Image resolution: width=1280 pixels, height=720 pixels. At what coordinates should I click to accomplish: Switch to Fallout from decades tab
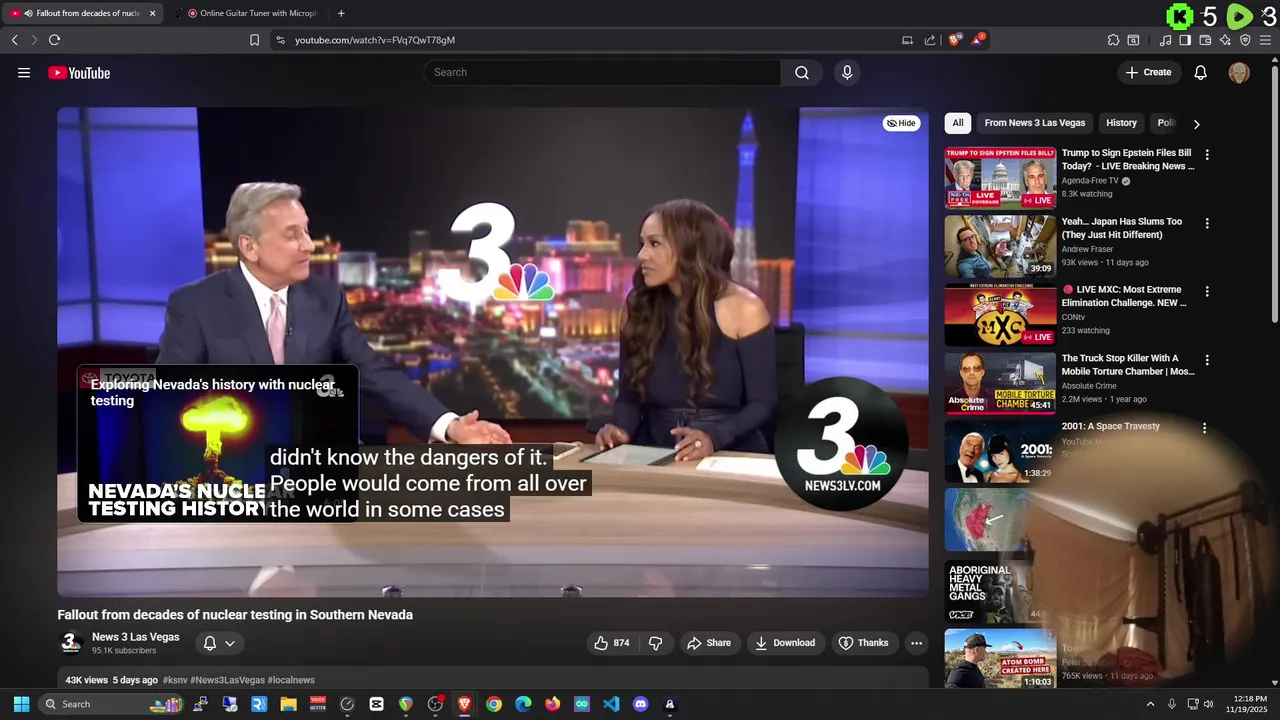[x=82, y=13]
